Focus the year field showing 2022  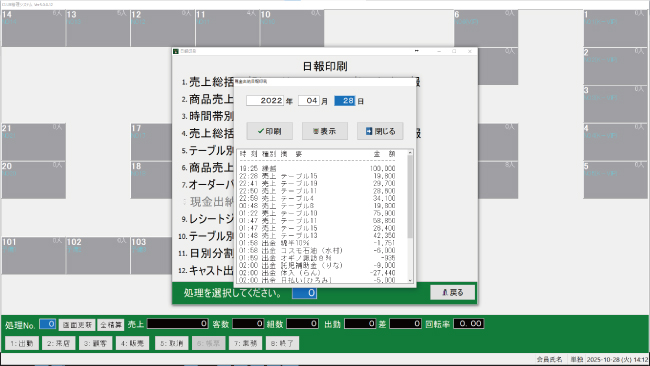tap(265, 101)
